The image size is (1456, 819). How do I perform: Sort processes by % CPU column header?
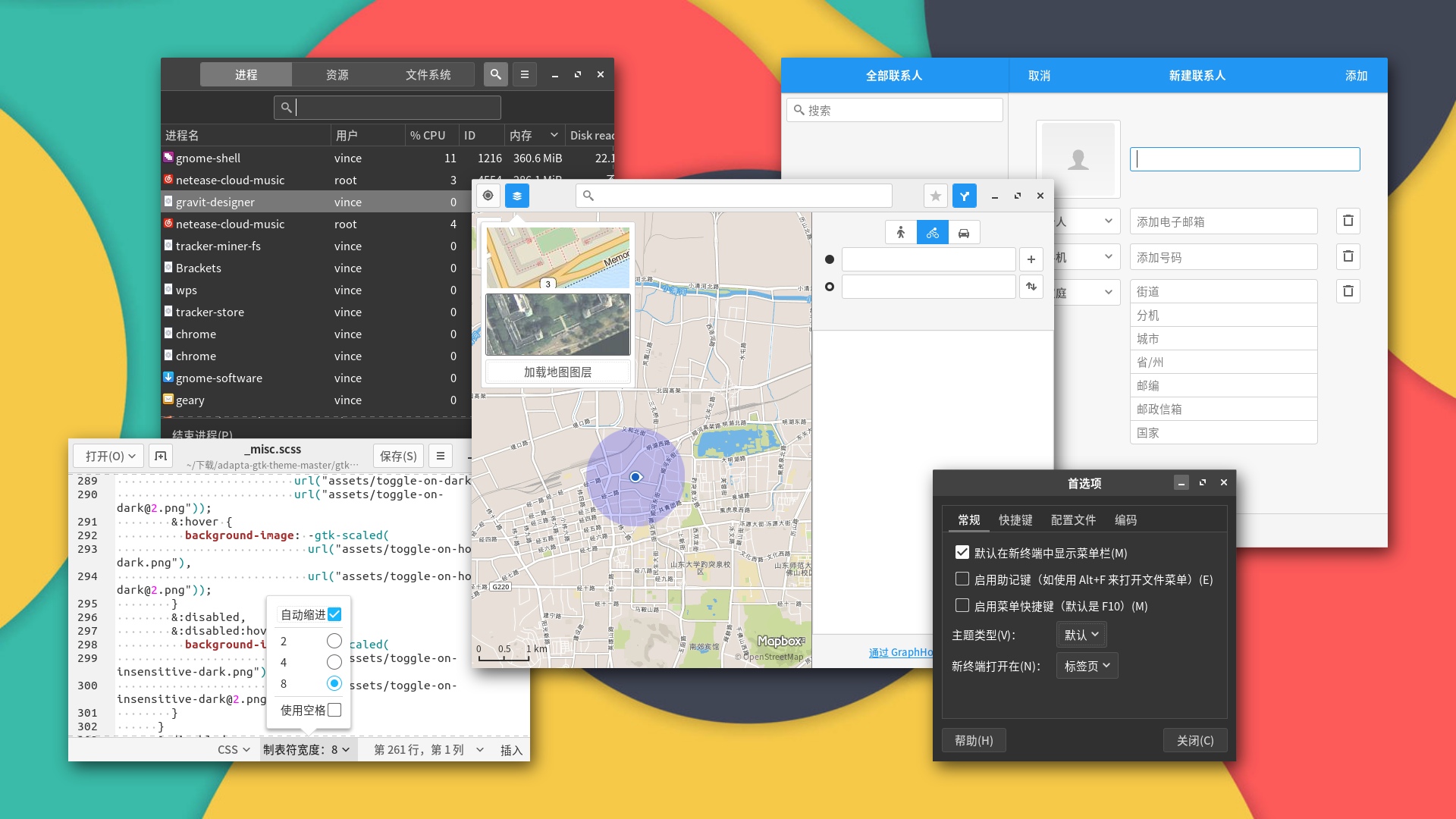coord(431,135)
